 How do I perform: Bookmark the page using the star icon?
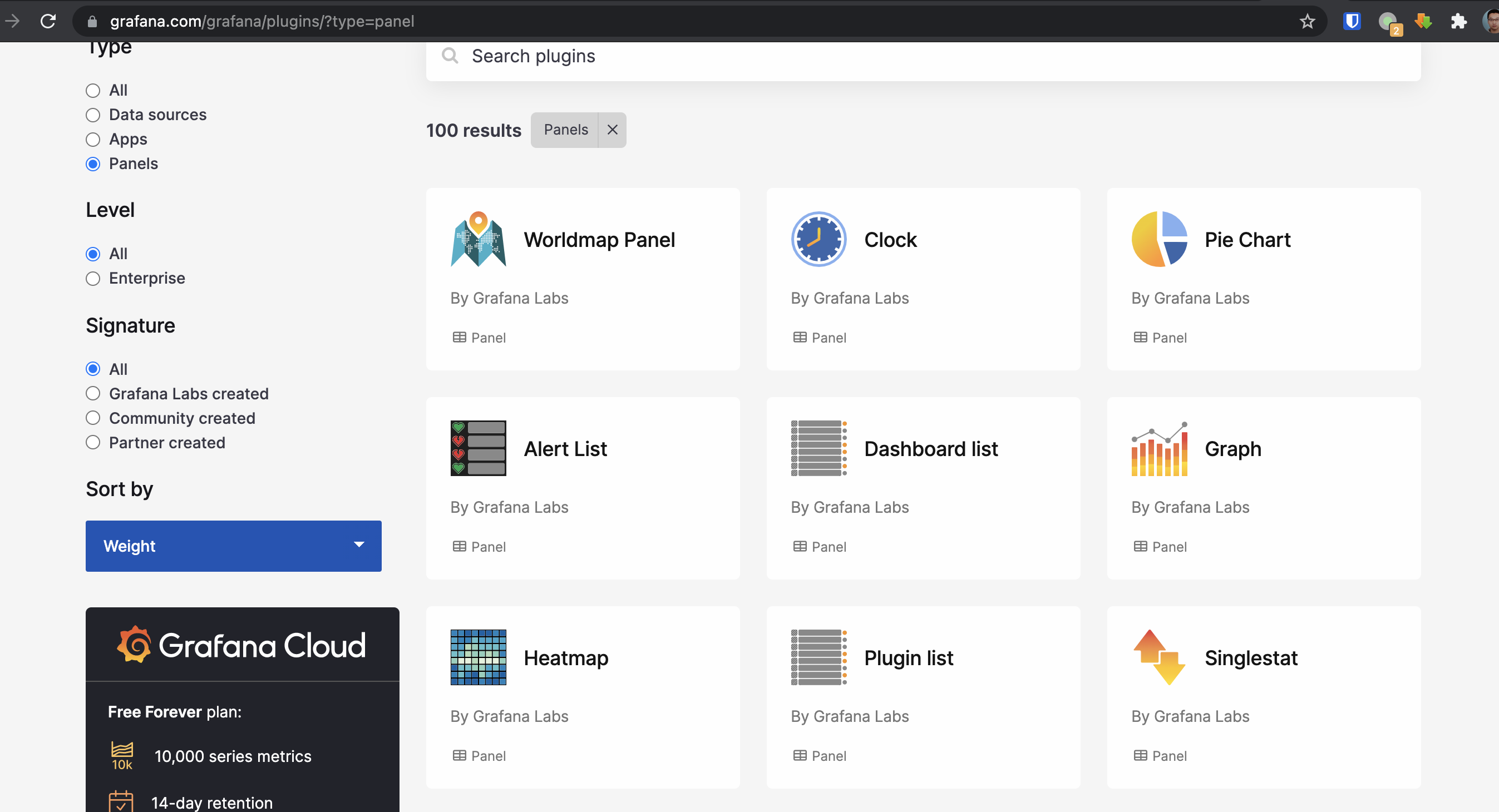pyautogui.click(x=1307, y=22)
